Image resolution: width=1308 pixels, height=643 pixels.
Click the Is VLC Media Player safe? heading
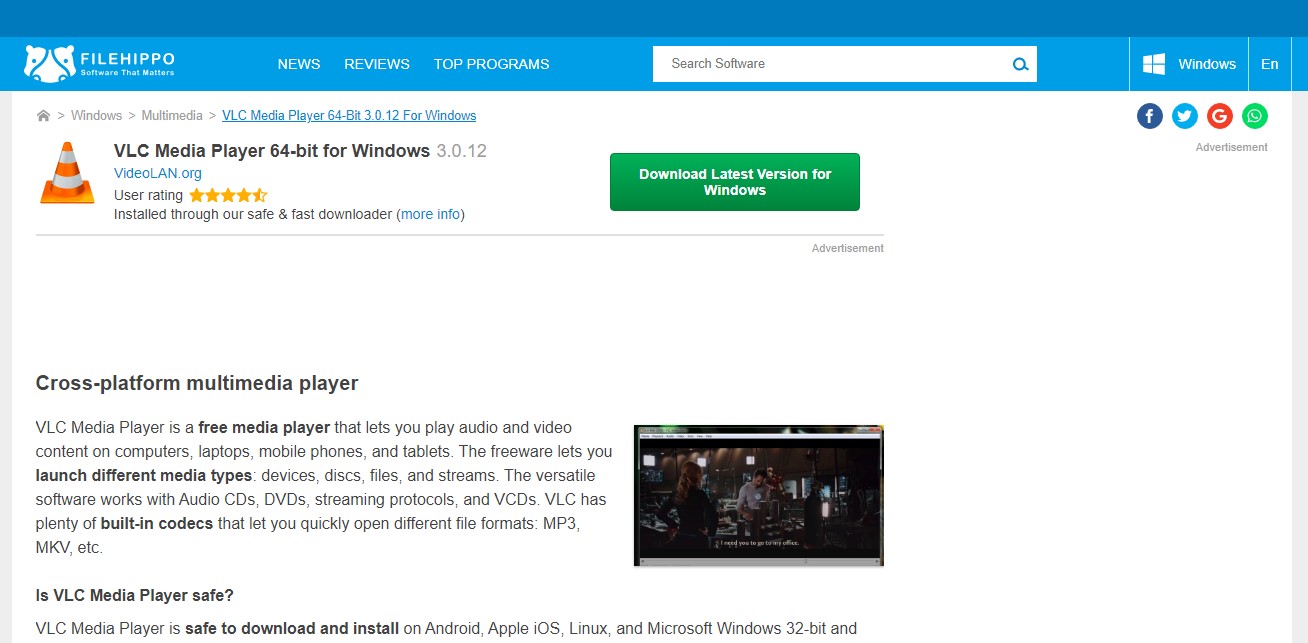click(135, 595)
